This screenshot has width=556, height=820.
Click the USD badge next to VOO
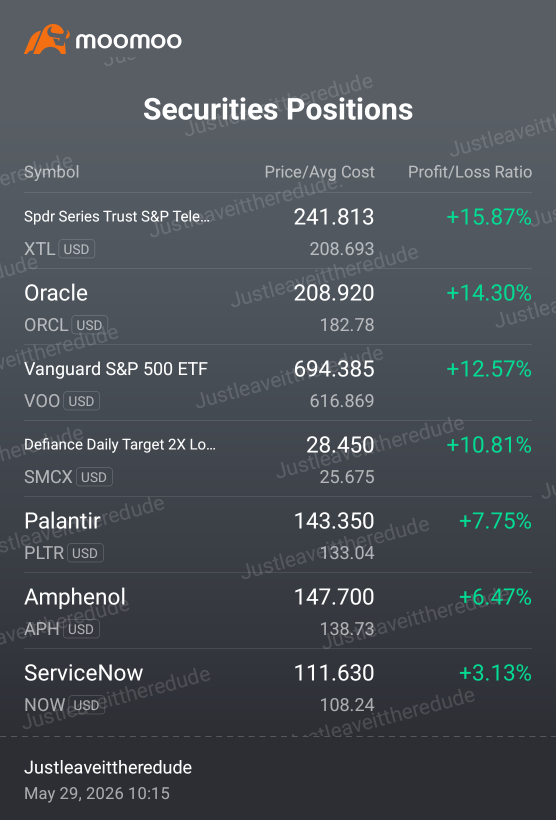[82, 401]
